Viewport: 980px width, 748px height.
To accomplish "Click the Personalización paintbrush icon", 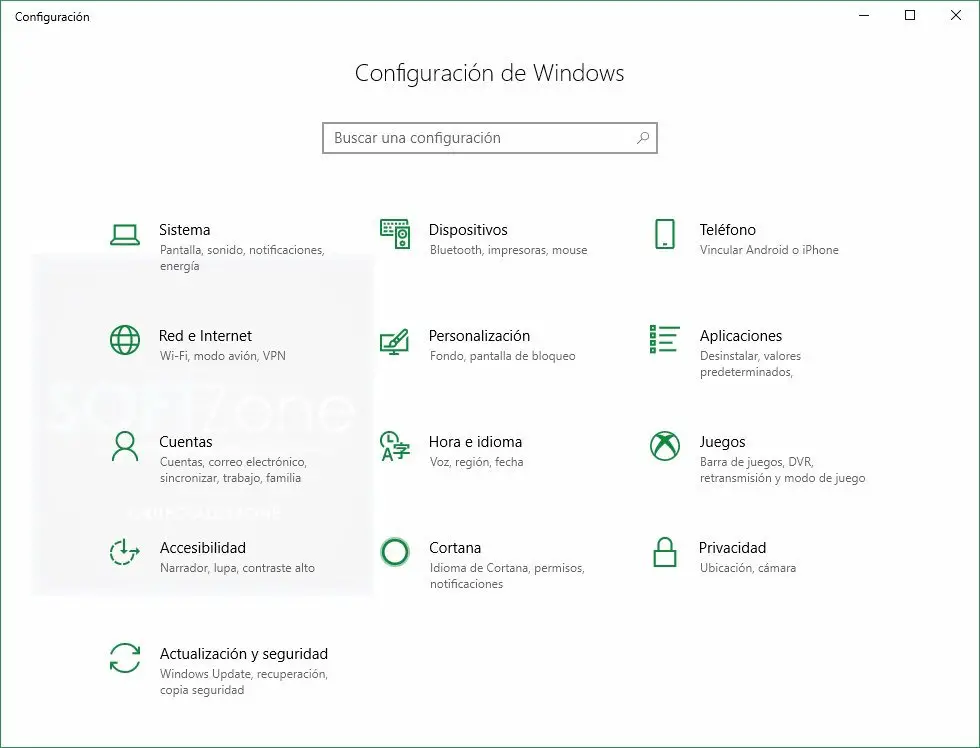I will tap(395, 341).
